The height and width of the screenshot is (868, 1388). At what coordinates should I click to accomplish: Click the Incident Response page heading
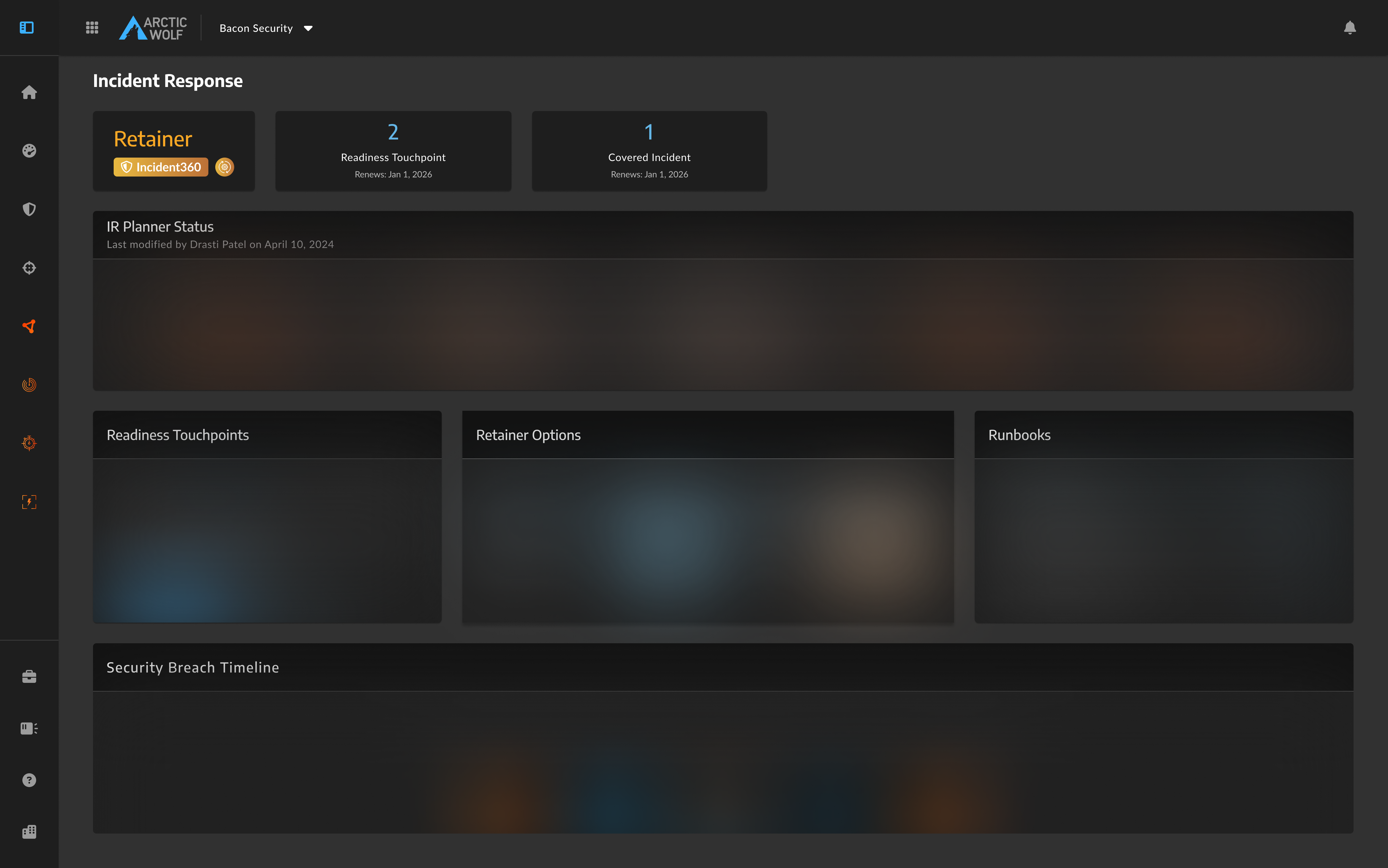pos(168,81)
